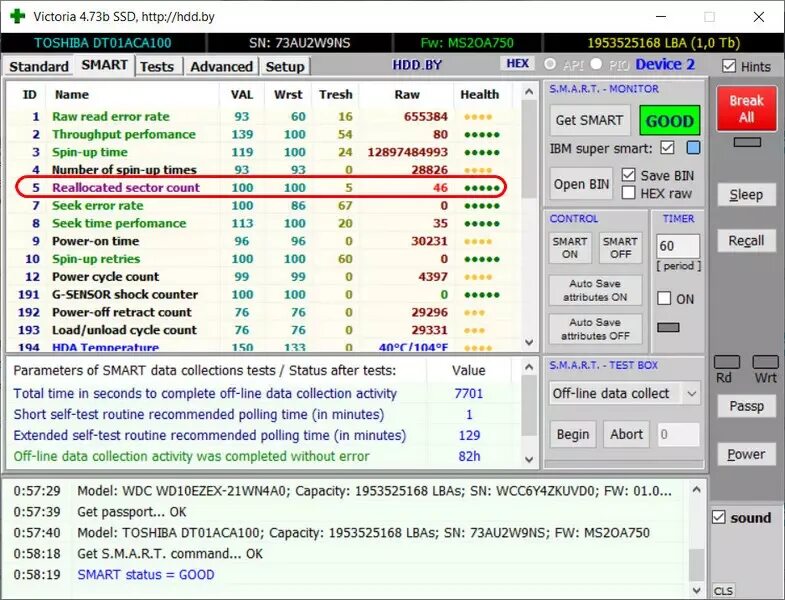Click the HEX button

[518, 64]
